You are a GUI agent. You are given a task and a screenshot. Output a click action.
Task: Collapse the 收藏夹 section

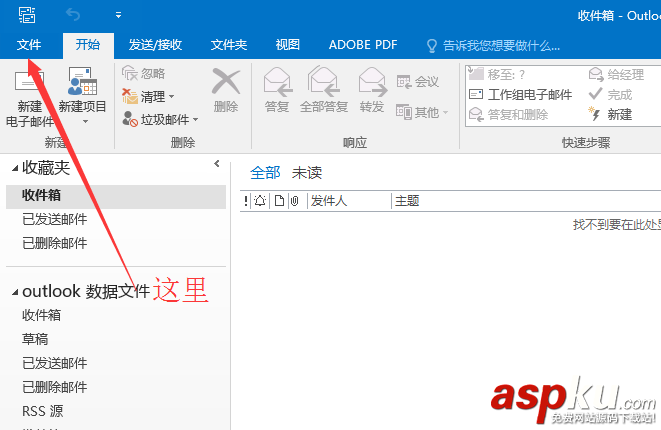click(x=15, y=169)
